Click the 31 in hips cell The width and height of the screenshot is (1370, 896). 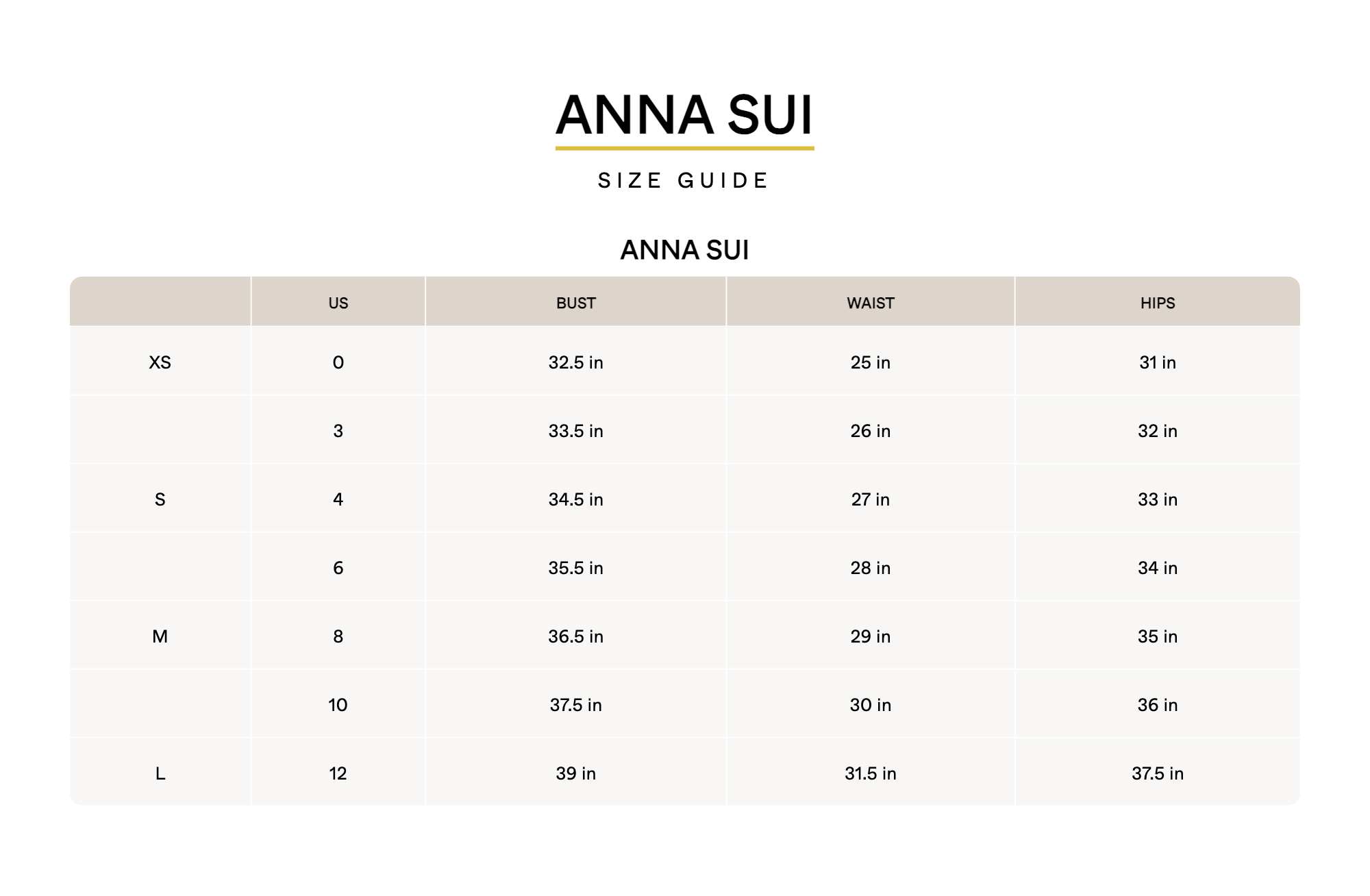tap(1158, 362)
